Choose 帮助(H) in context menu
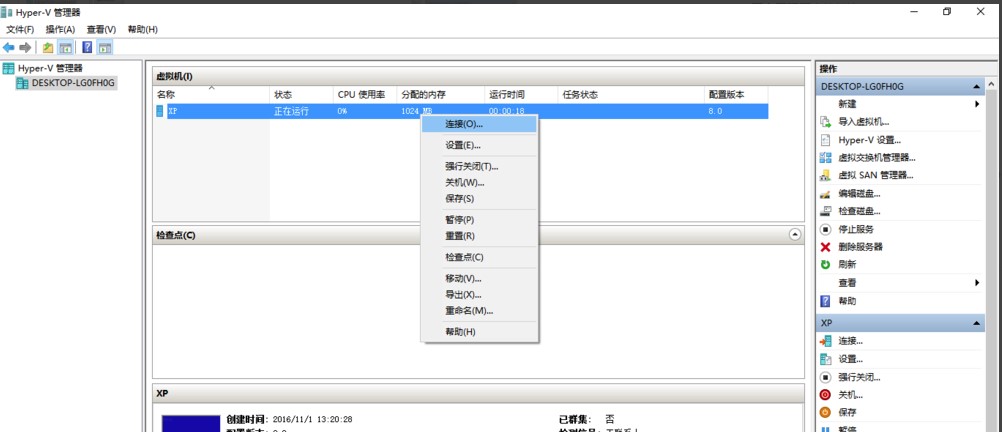The height and width of the screenshot is (432, 1002). pyautogui.click(x=479, y=332)
